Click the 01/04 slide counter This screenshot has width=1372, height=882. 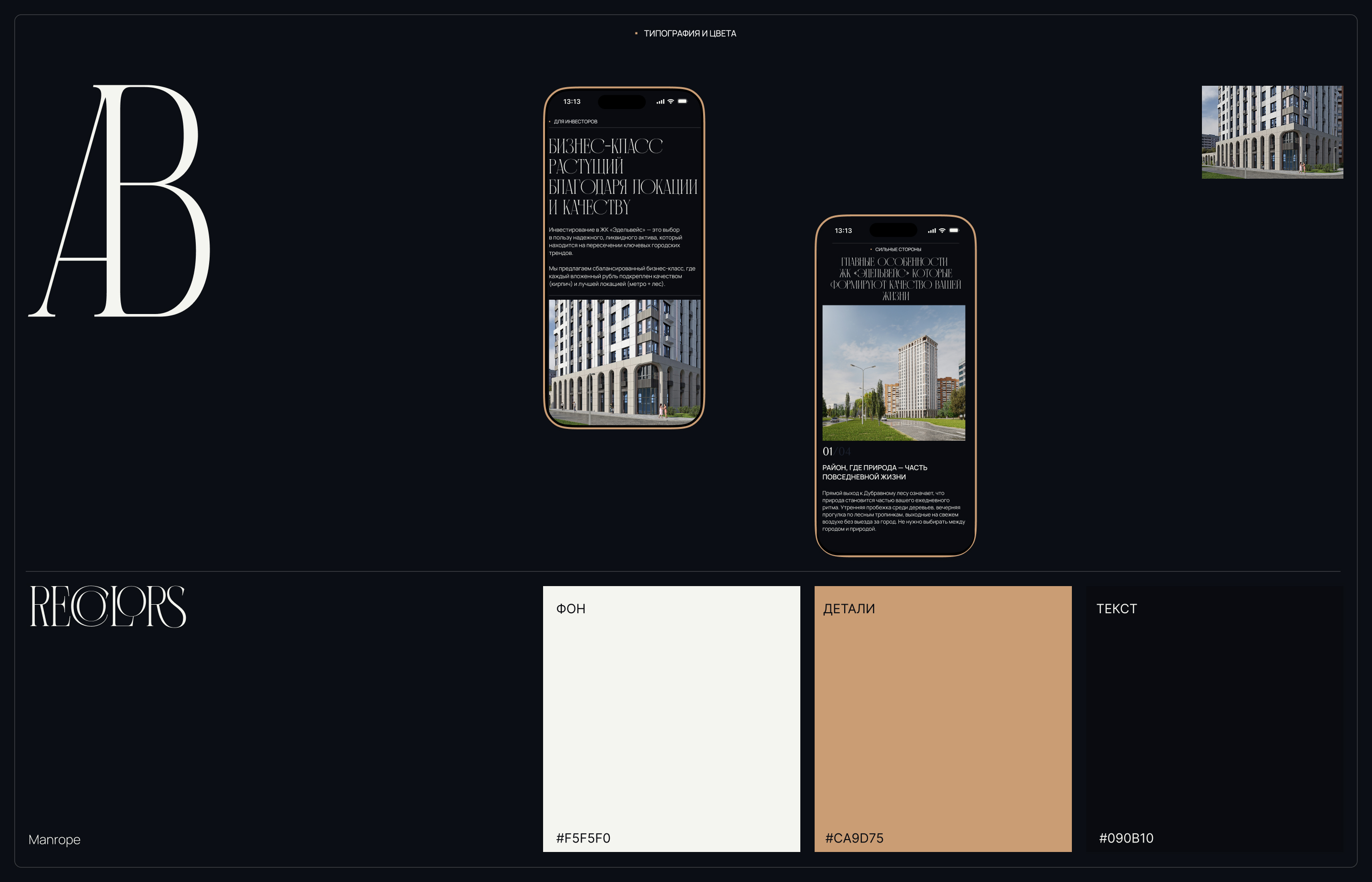[836, 452]
